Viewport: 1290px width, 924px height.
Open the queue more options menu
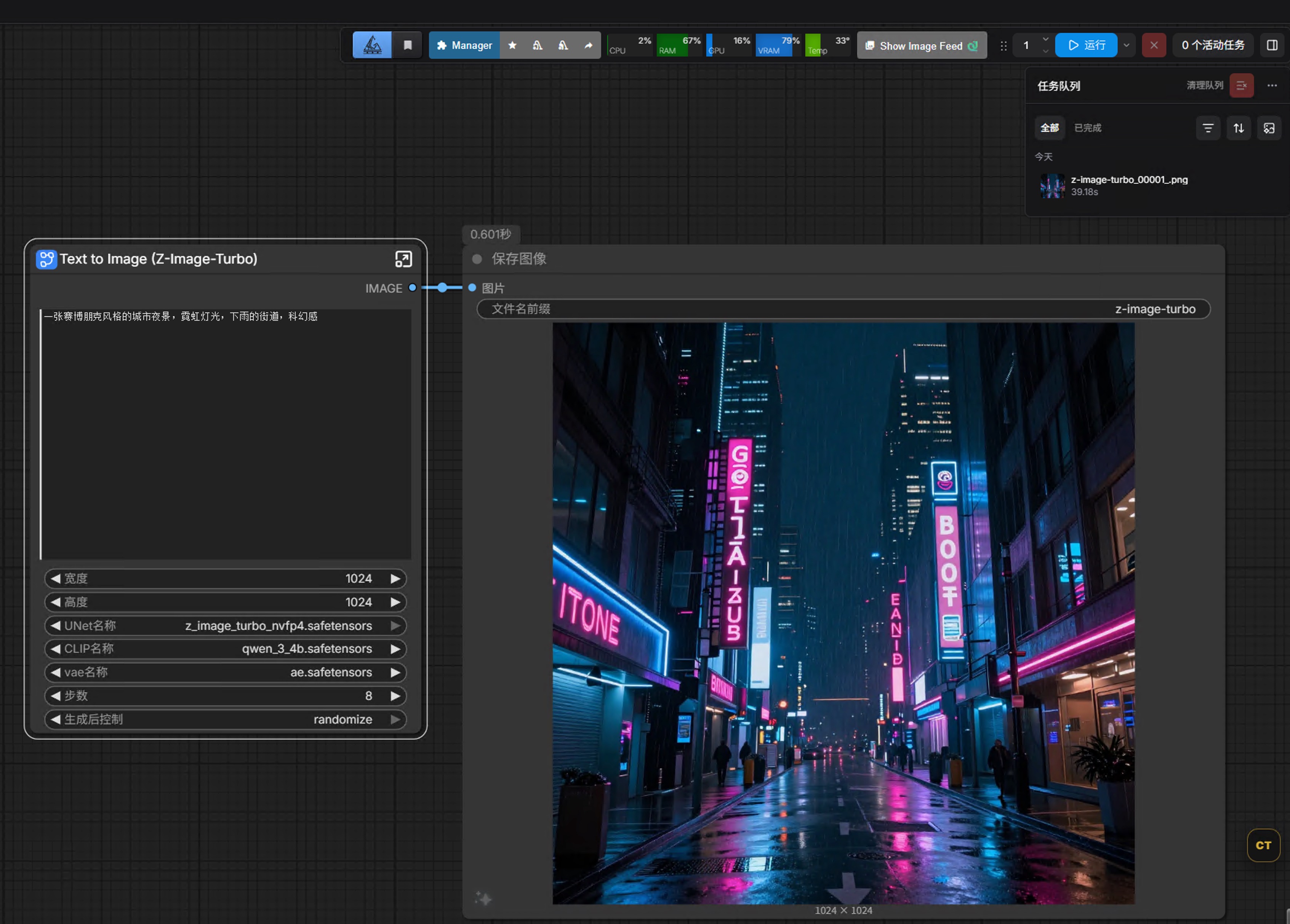click(x=1272, y=86)
